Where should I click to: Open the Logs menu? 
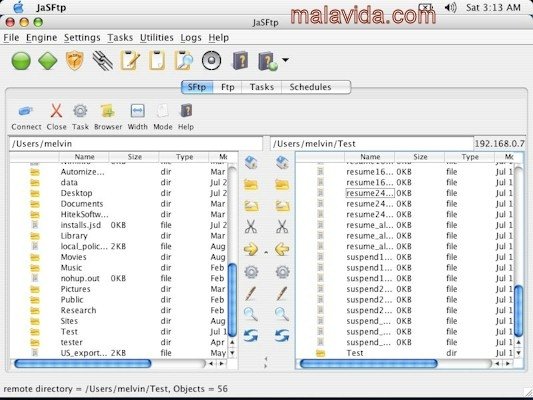coord(191,38)
